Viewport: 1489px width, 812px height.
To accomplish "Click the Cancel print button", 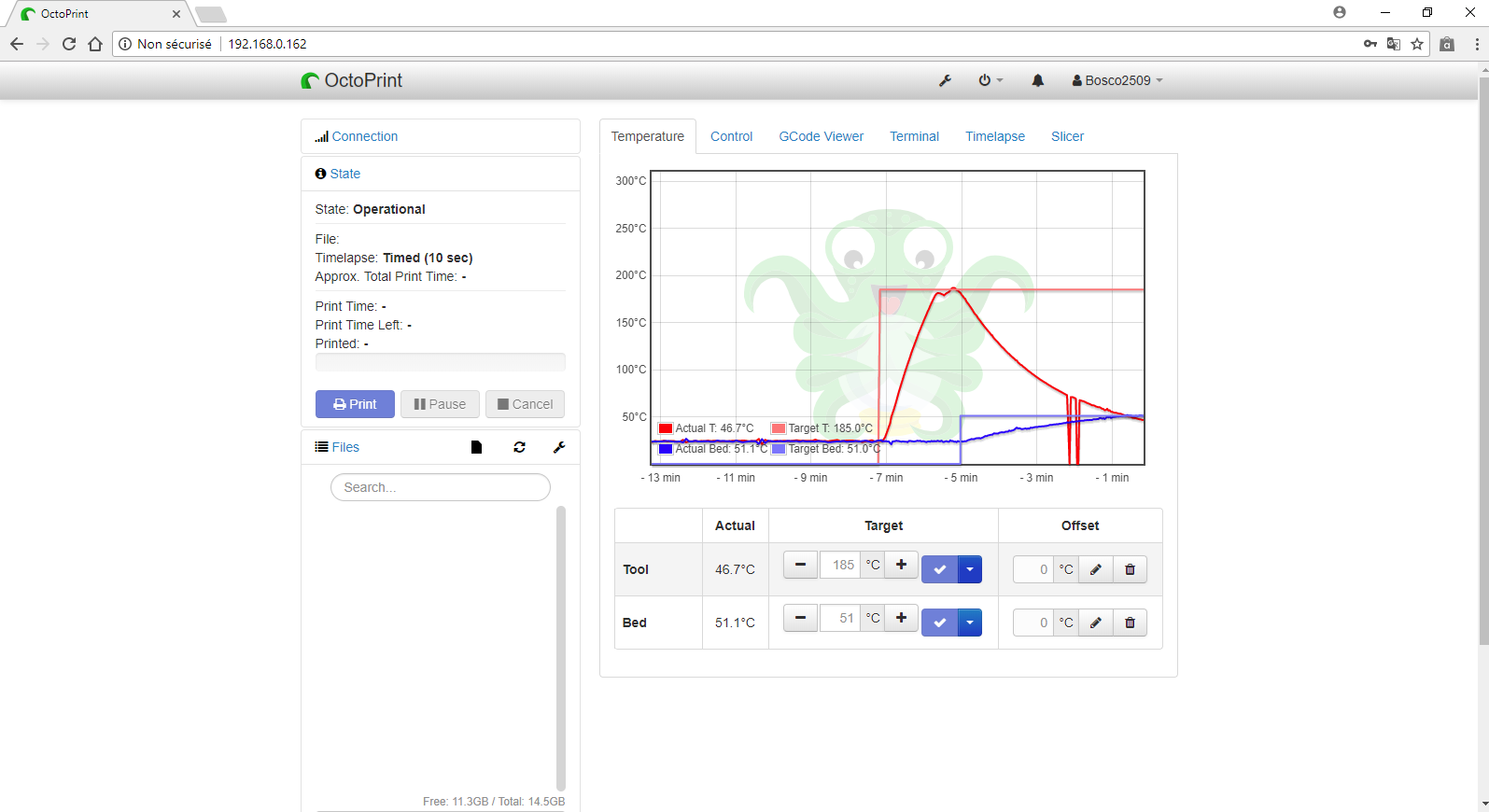I will click(x=525, y=404).
